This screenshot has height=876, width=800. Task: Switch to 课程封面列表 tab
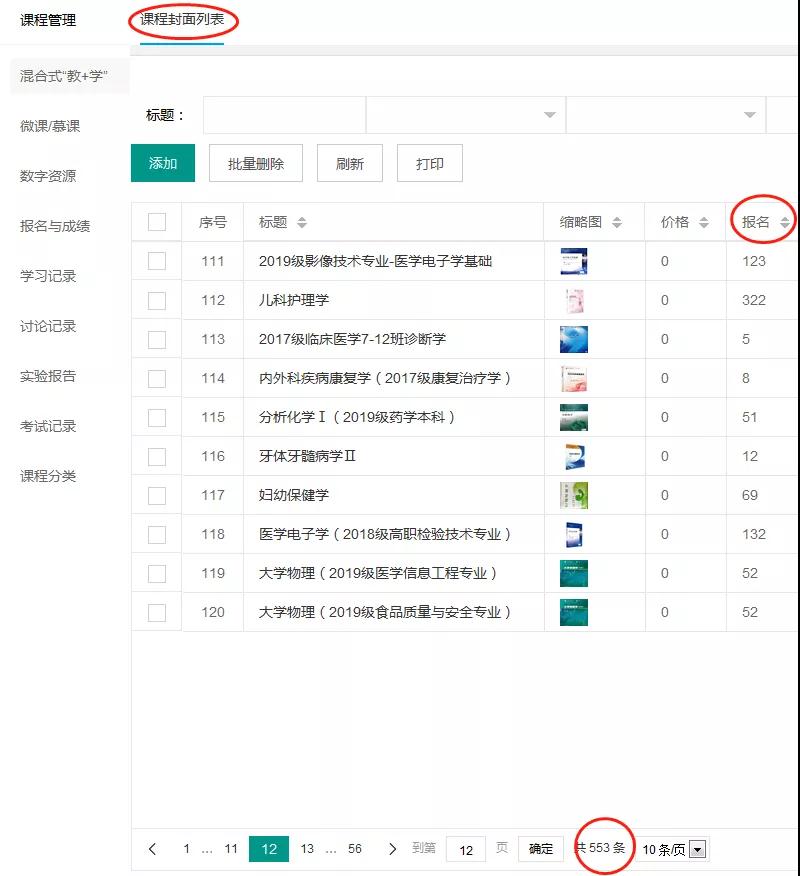pos(182,20)
